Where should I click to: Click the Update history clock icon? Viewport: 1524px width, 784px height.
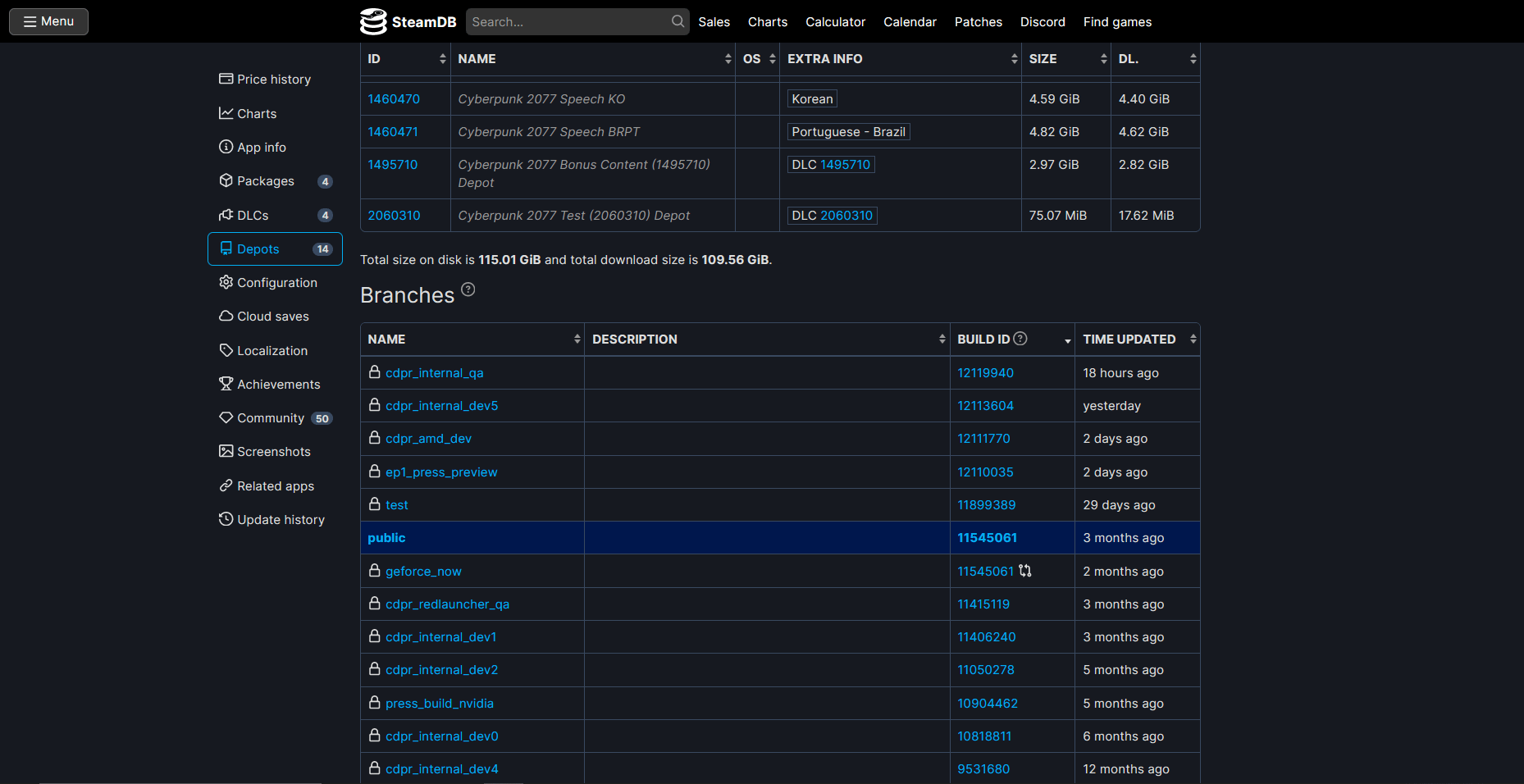point(226,519)
